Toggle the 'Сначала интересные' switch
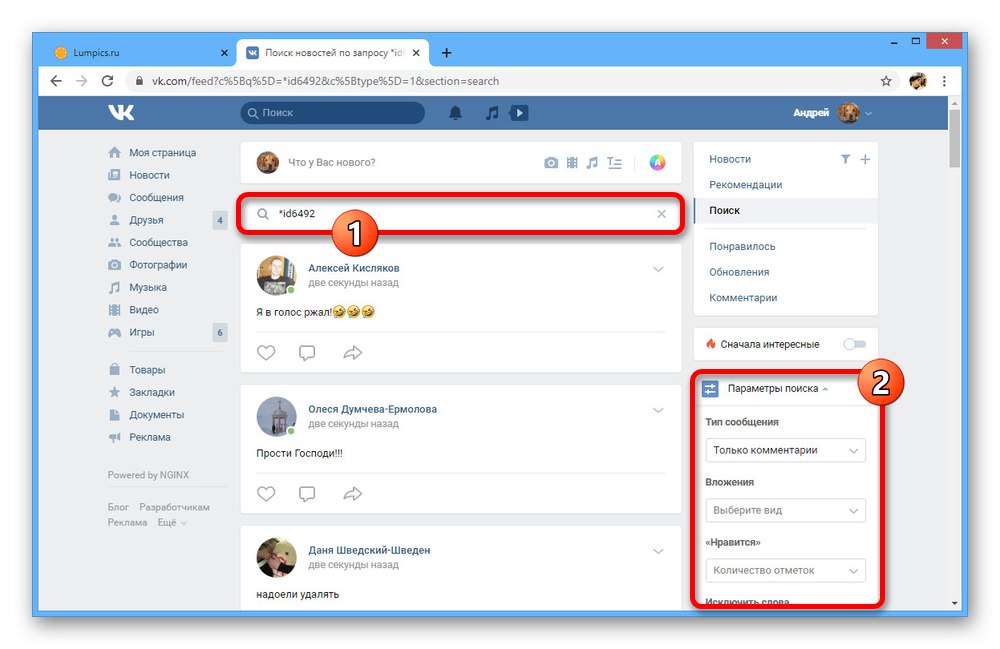Image resolution: width=1000 pixels, height=649 pixels. 855,344
